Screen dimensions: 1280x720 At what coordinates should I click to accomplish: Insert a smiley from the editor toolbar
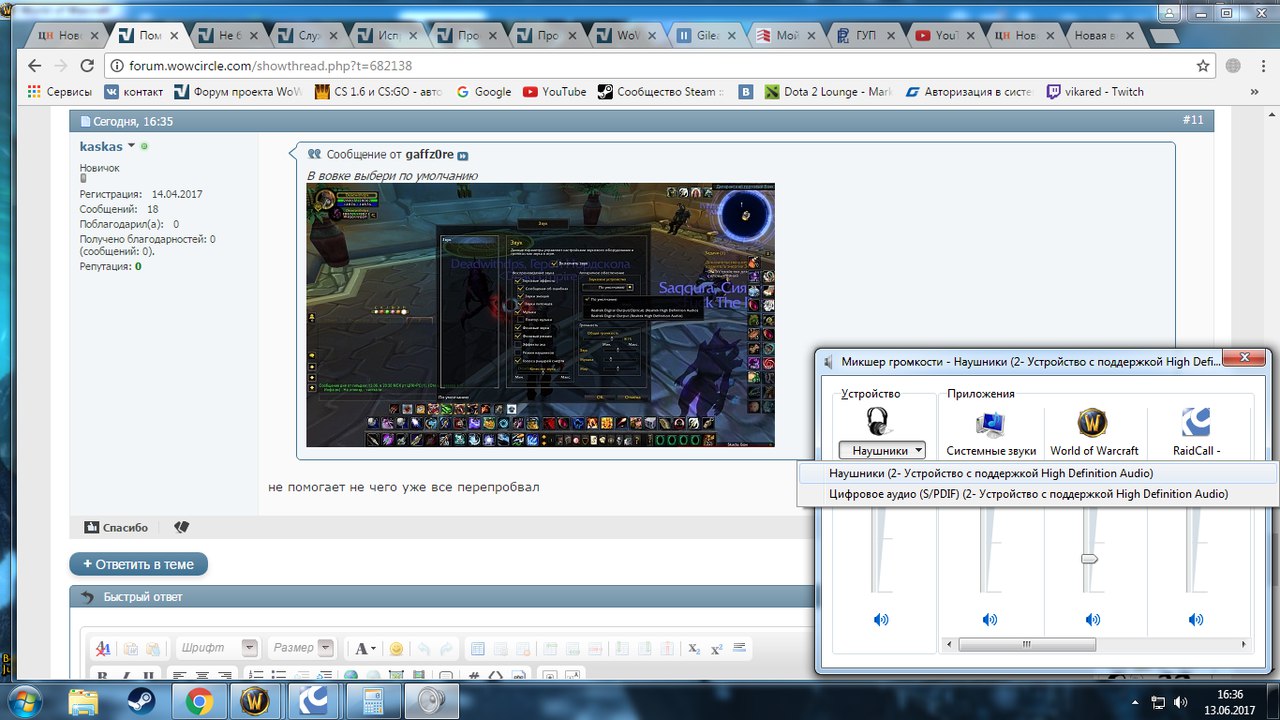[x=396, y=649]
